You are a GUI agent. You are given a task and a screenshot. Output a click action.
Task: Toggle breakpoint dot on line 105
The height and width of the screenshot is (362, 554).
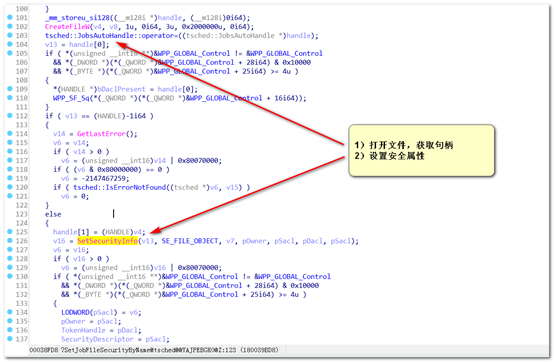(x=10, y=53)
